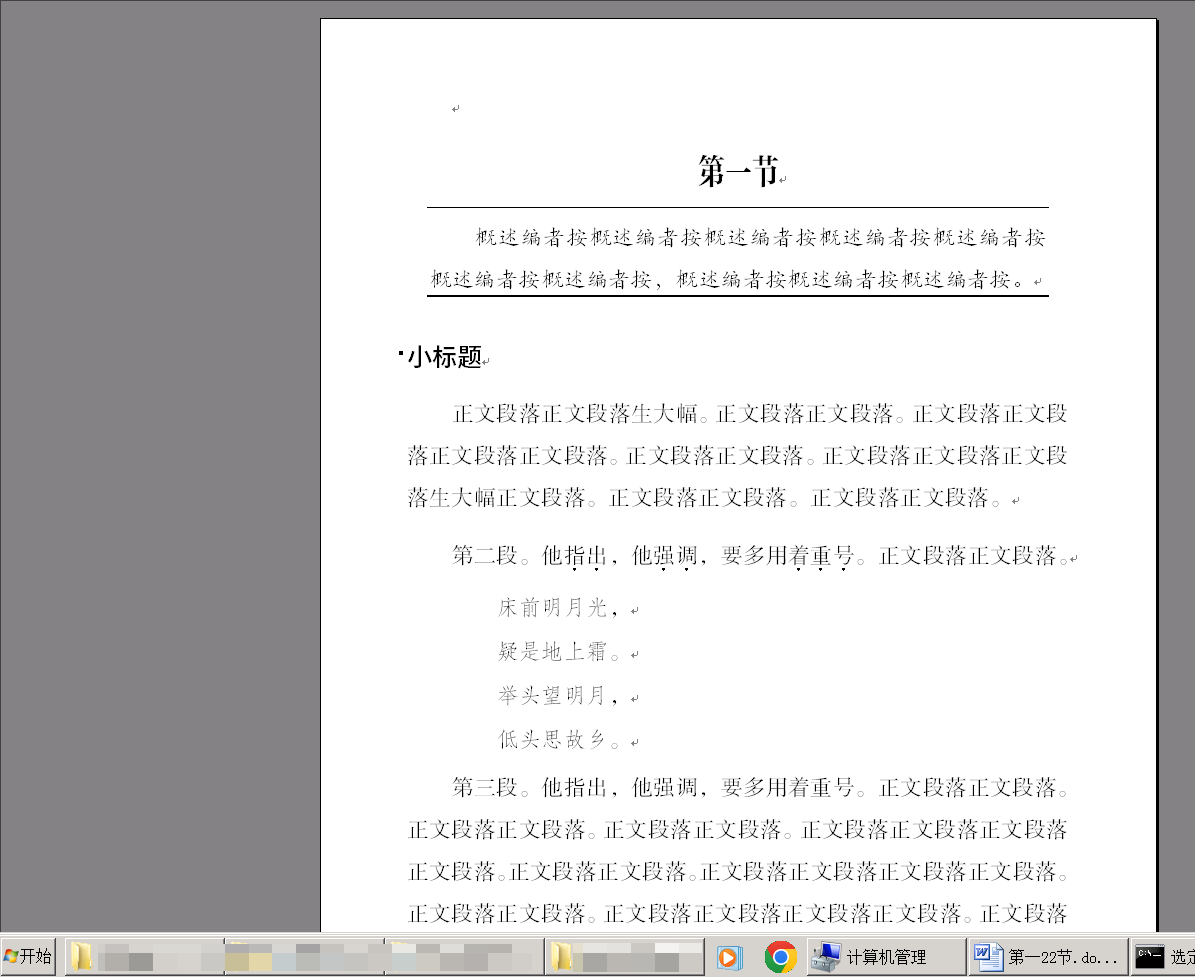Switch to the 计算机管理 taskbar window
Screen dimensions: 1195x977
click(x=885, y=957)
